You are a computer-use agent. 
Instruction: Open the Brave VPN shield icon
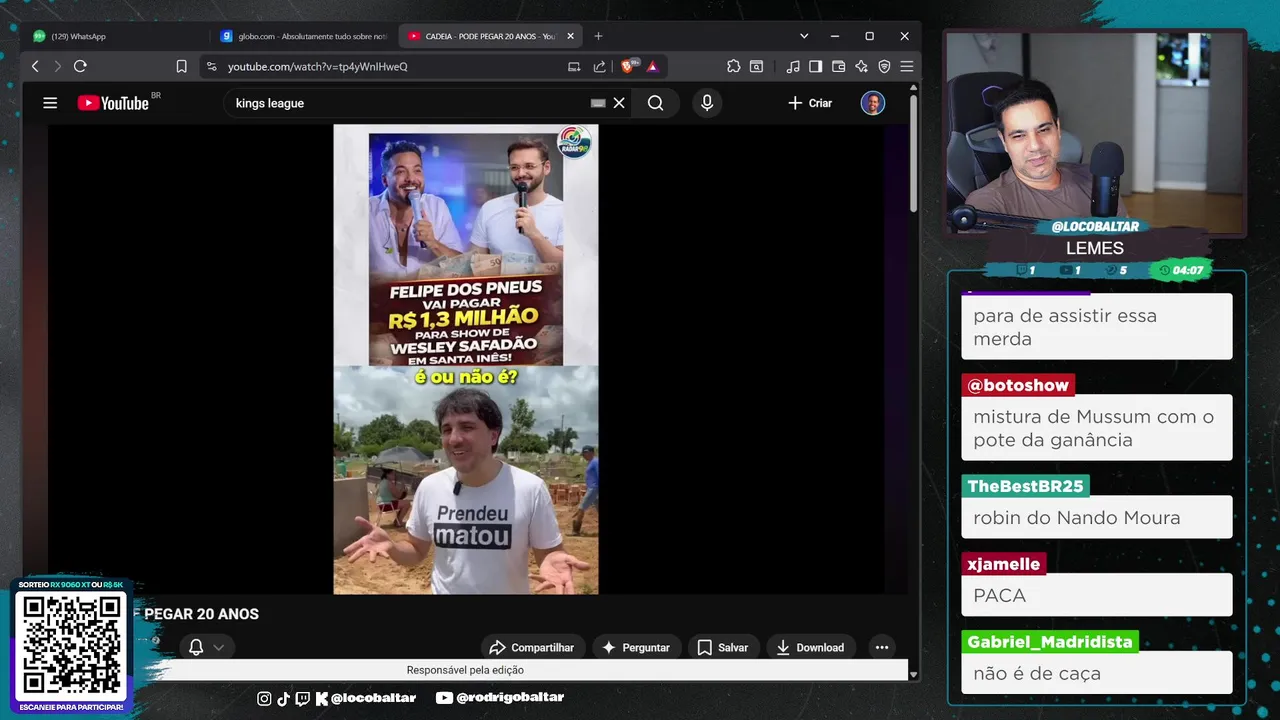884,66
